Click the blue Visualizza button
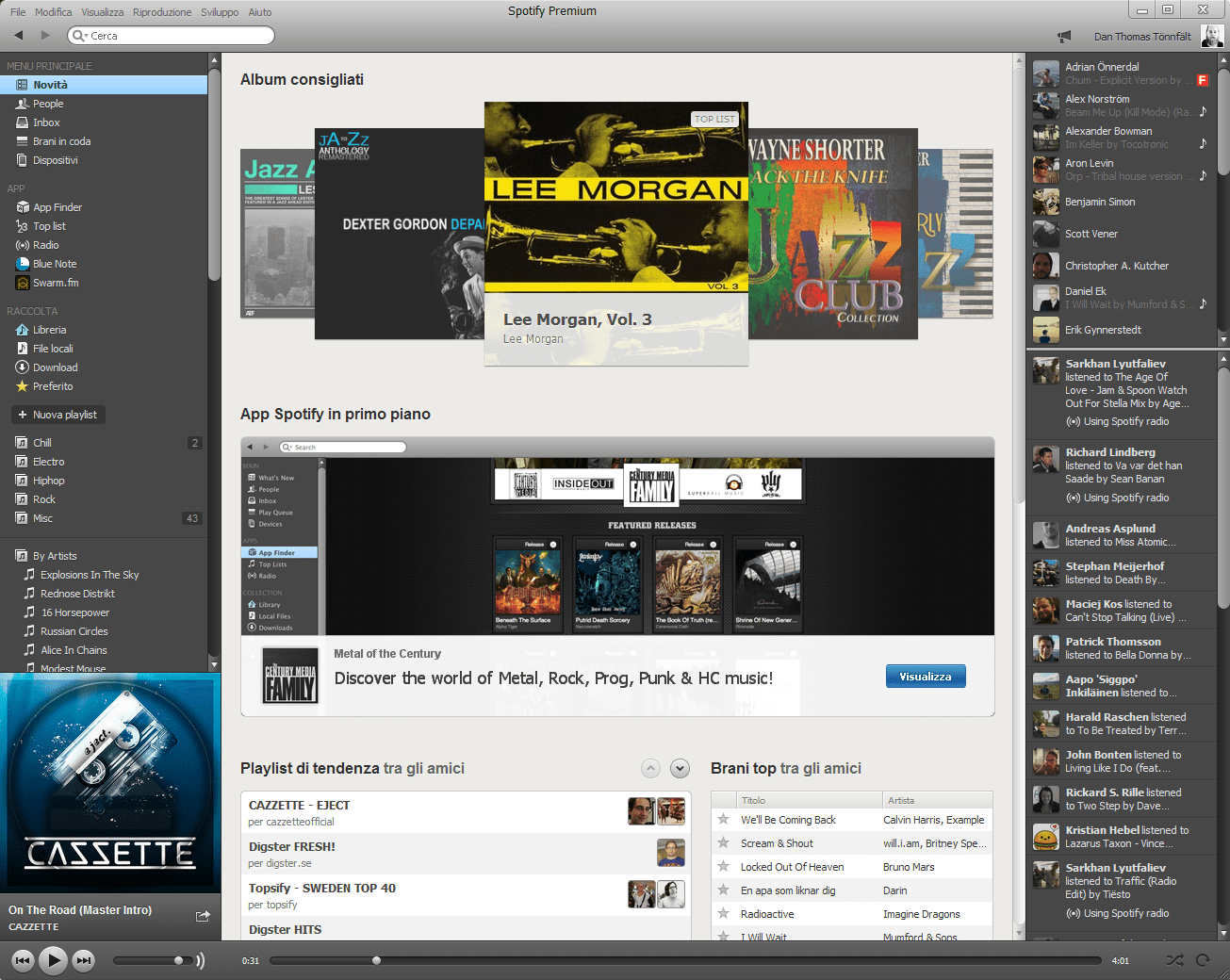 click(x=925, y=677)
